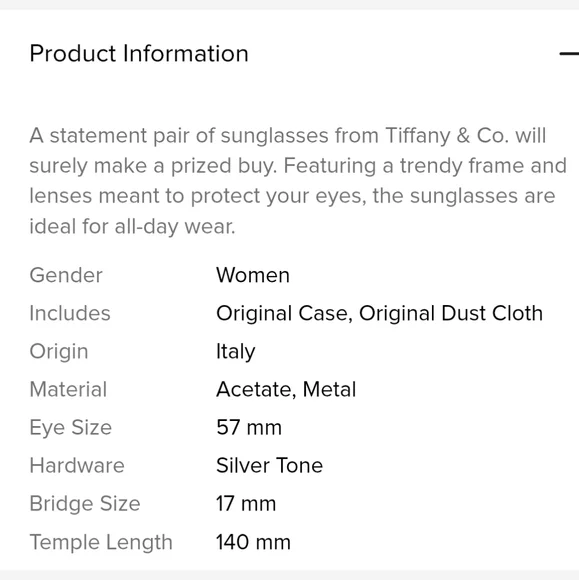Click the Bridge Size label
The height and width of the screenshot is (580, 579).
pos(85,504)
